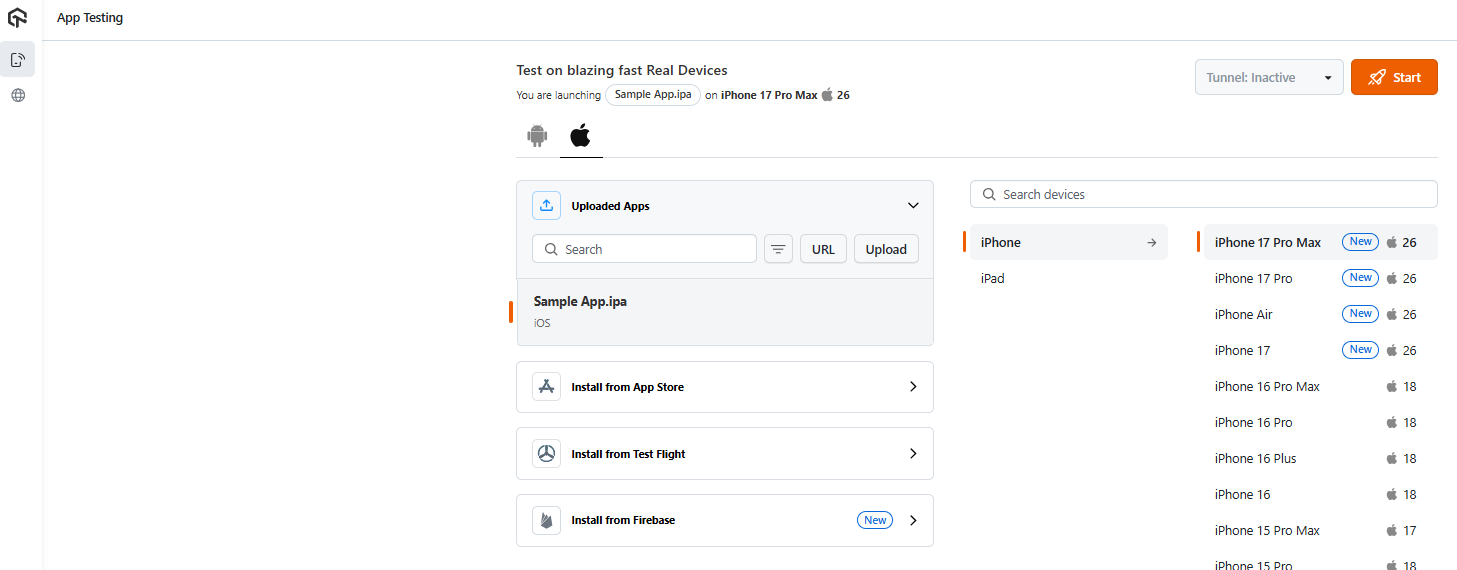Open the App Testing sidebar icon
This screenshot has height=570, width=1457.
18,60
